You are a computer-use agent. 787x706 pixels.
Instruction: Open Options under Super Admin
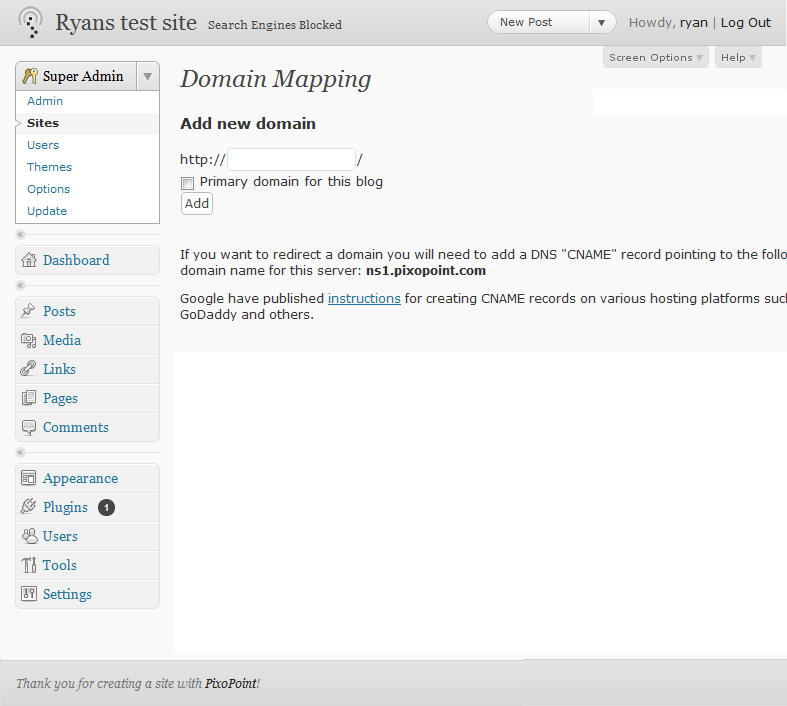(x=49, y=189)
